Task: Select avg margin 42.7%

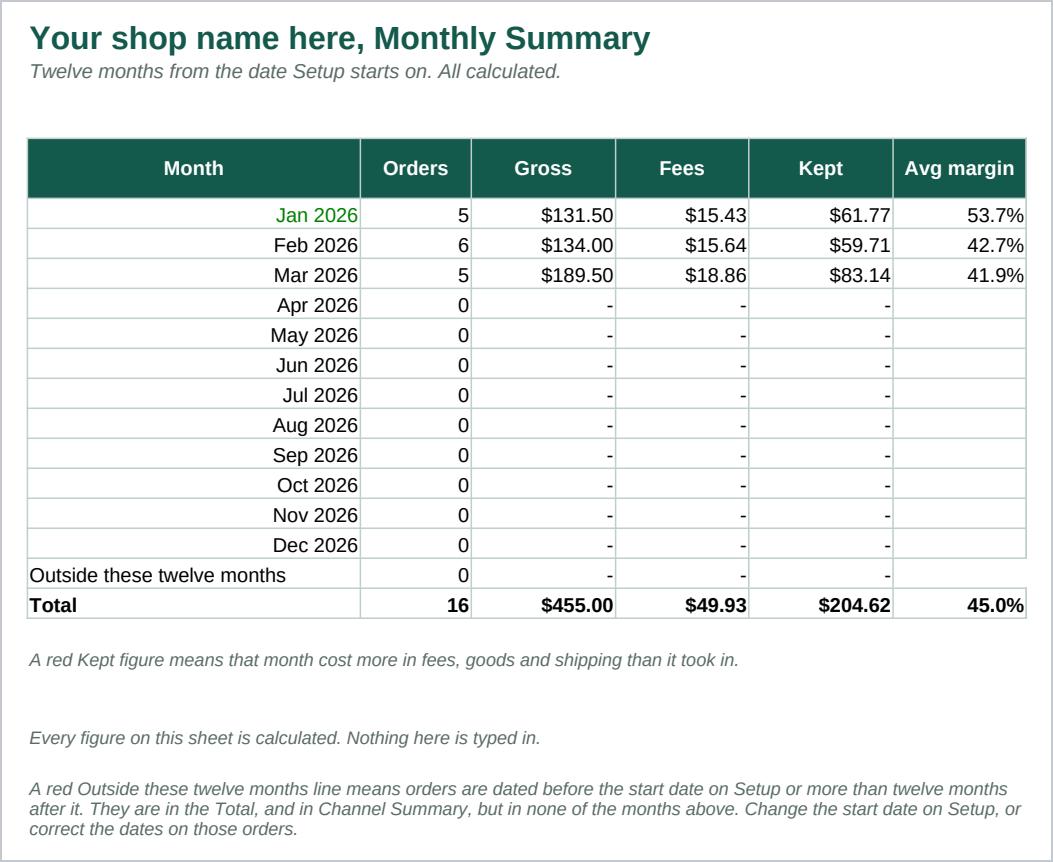Action: (x=960, y=245)
